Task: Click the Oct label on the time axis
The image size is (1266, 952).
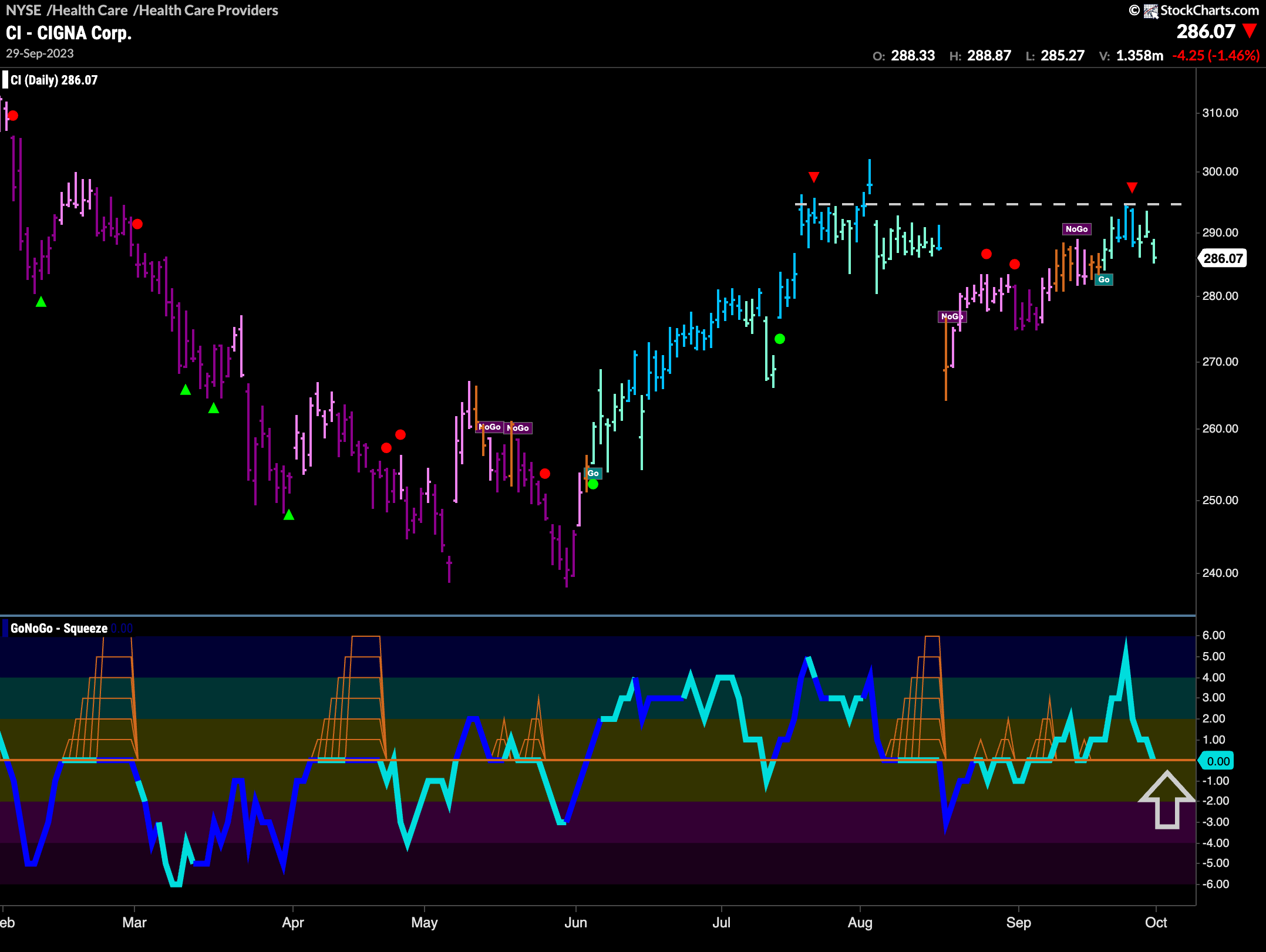Action: (1156, 923)
